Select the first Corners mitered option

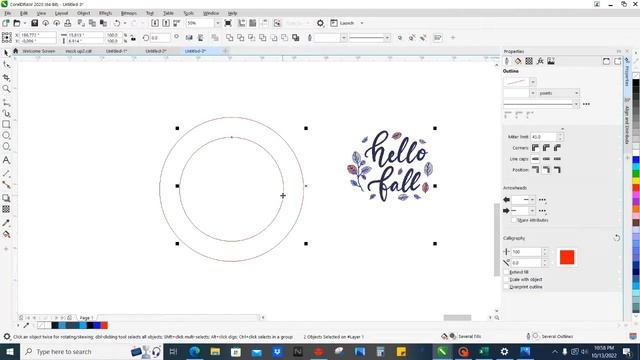click(535, 148)
